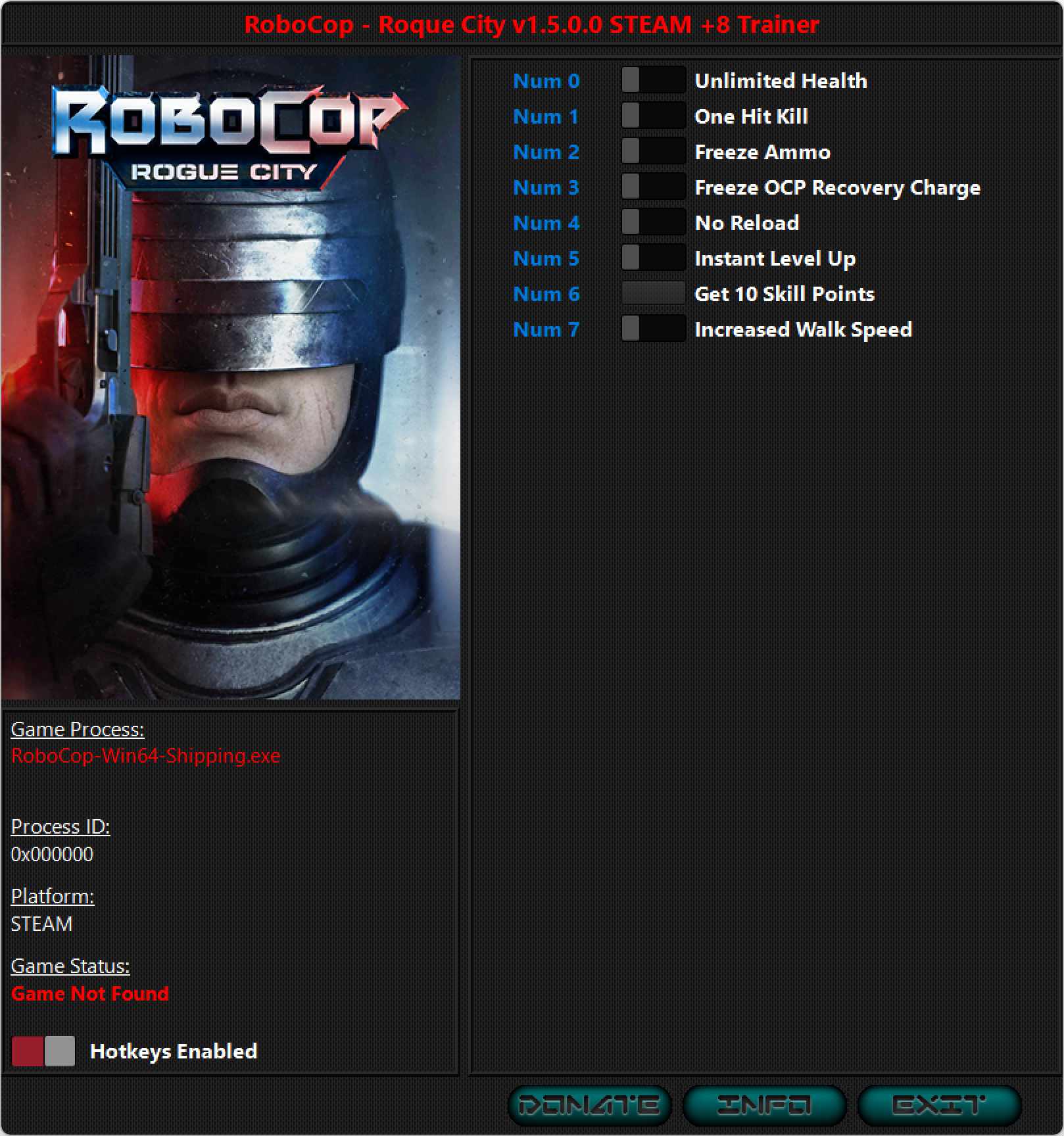Open the INFO button
The height and width of the screenshot is (1136, 1064).
click(x=764, y=1105)
